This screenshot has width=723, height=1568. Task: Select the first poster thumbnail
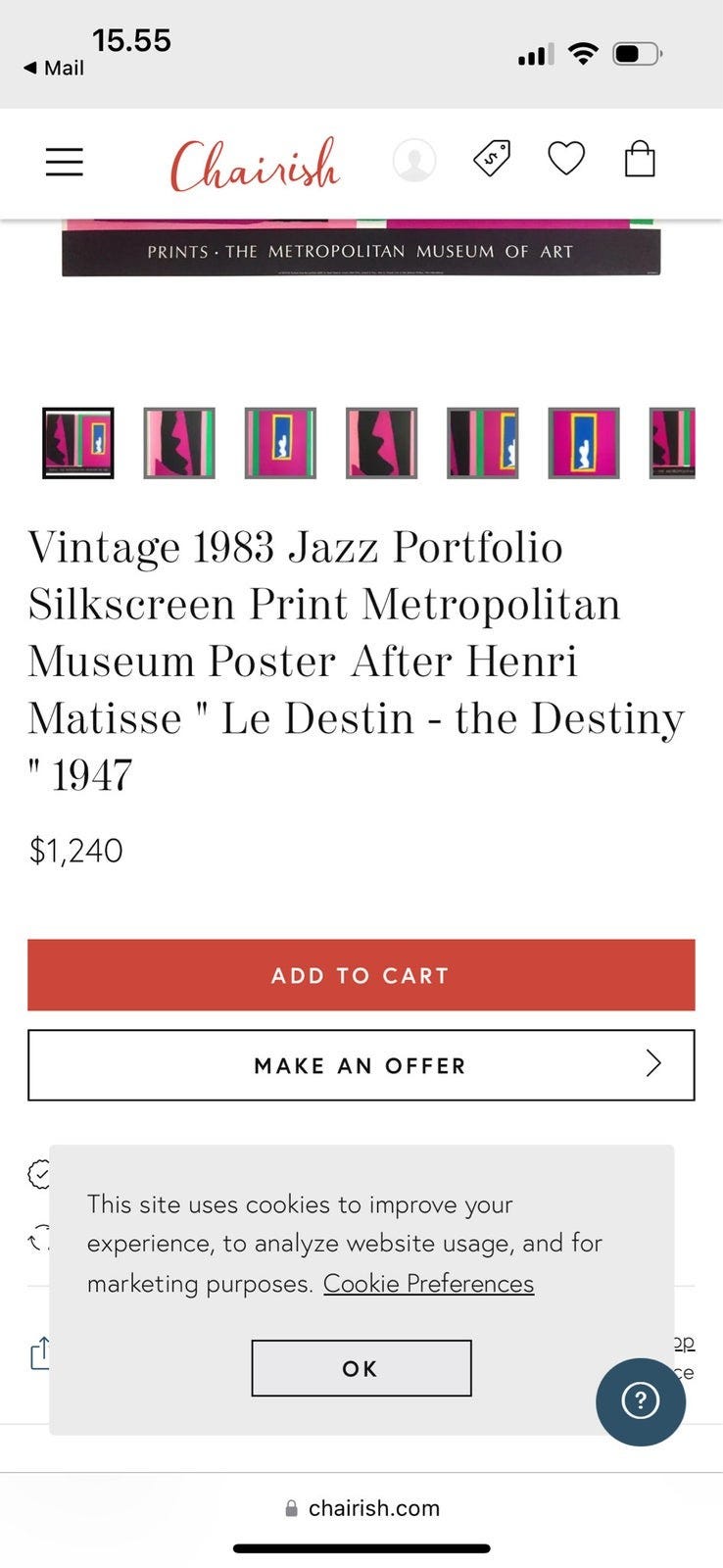pyautogui.click(x=78, y=443)
